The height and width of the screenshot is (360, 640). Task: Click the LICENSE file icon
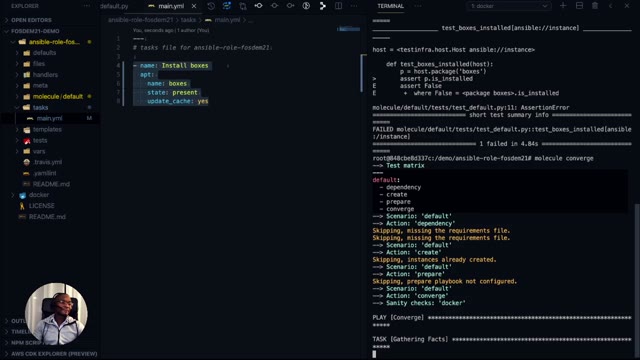click(x=22, y=206)
